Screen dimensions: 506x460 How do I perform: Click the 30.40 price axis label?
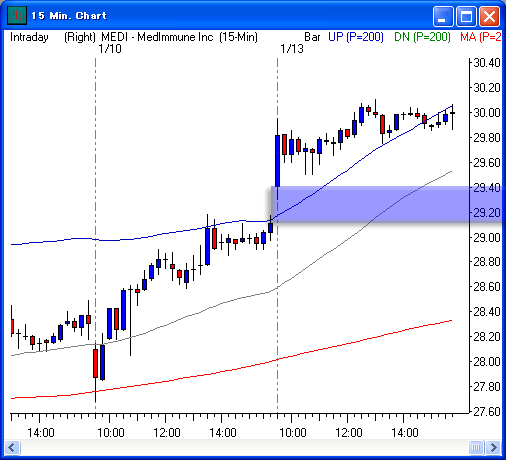[487, 63]
